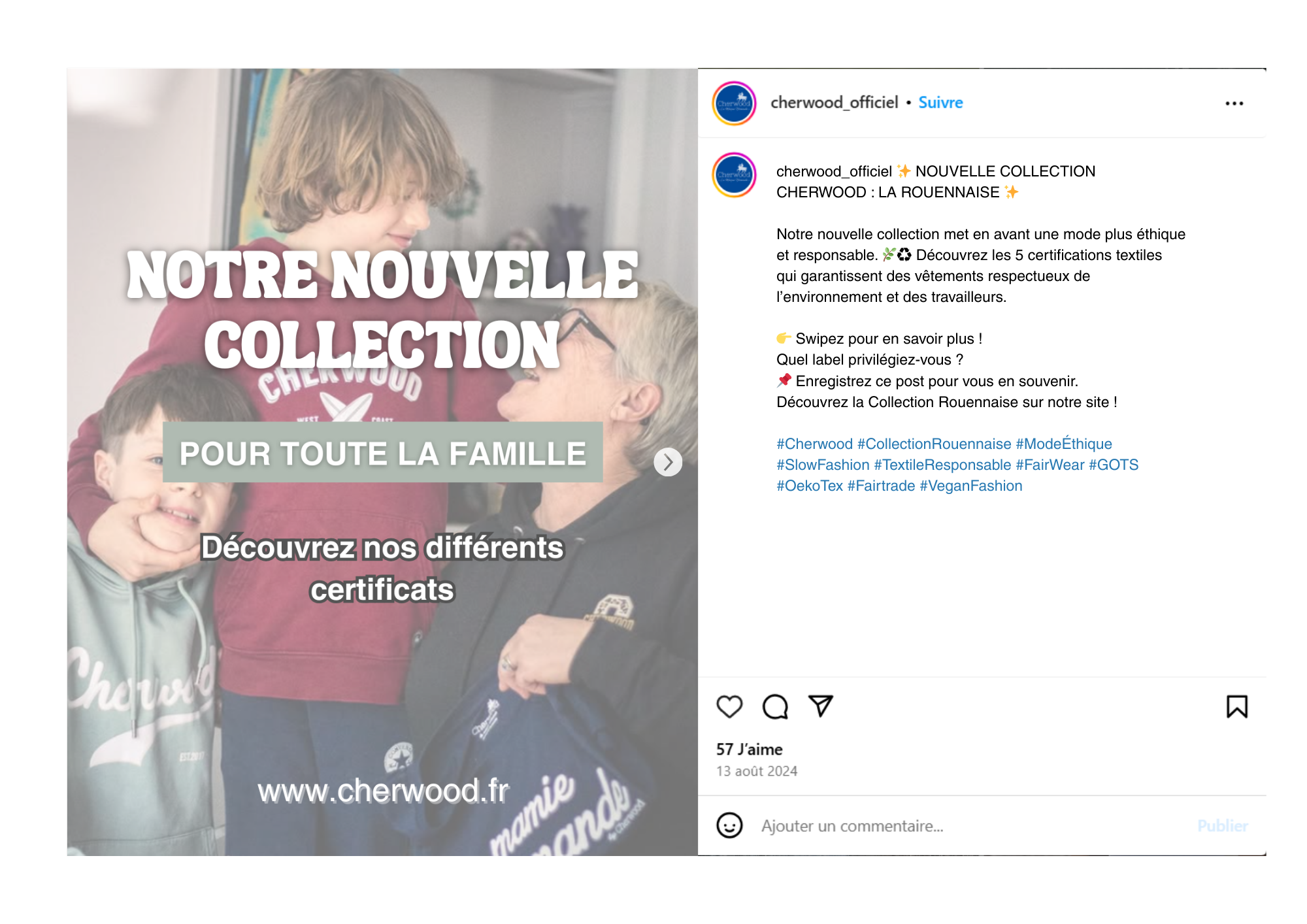The image size is (1307, 924).
Task: Save the post with bookmark icon
Action: pyautogui.click(x=1236, y=706)
